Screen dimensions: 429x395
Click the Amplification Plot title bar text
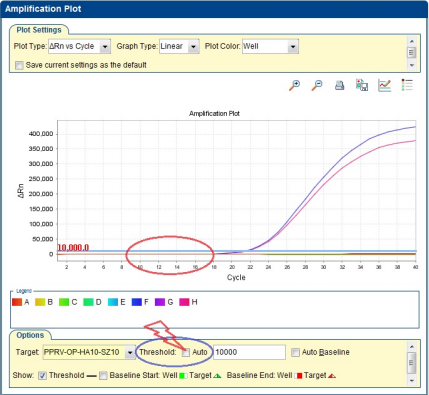click(43, 9)
